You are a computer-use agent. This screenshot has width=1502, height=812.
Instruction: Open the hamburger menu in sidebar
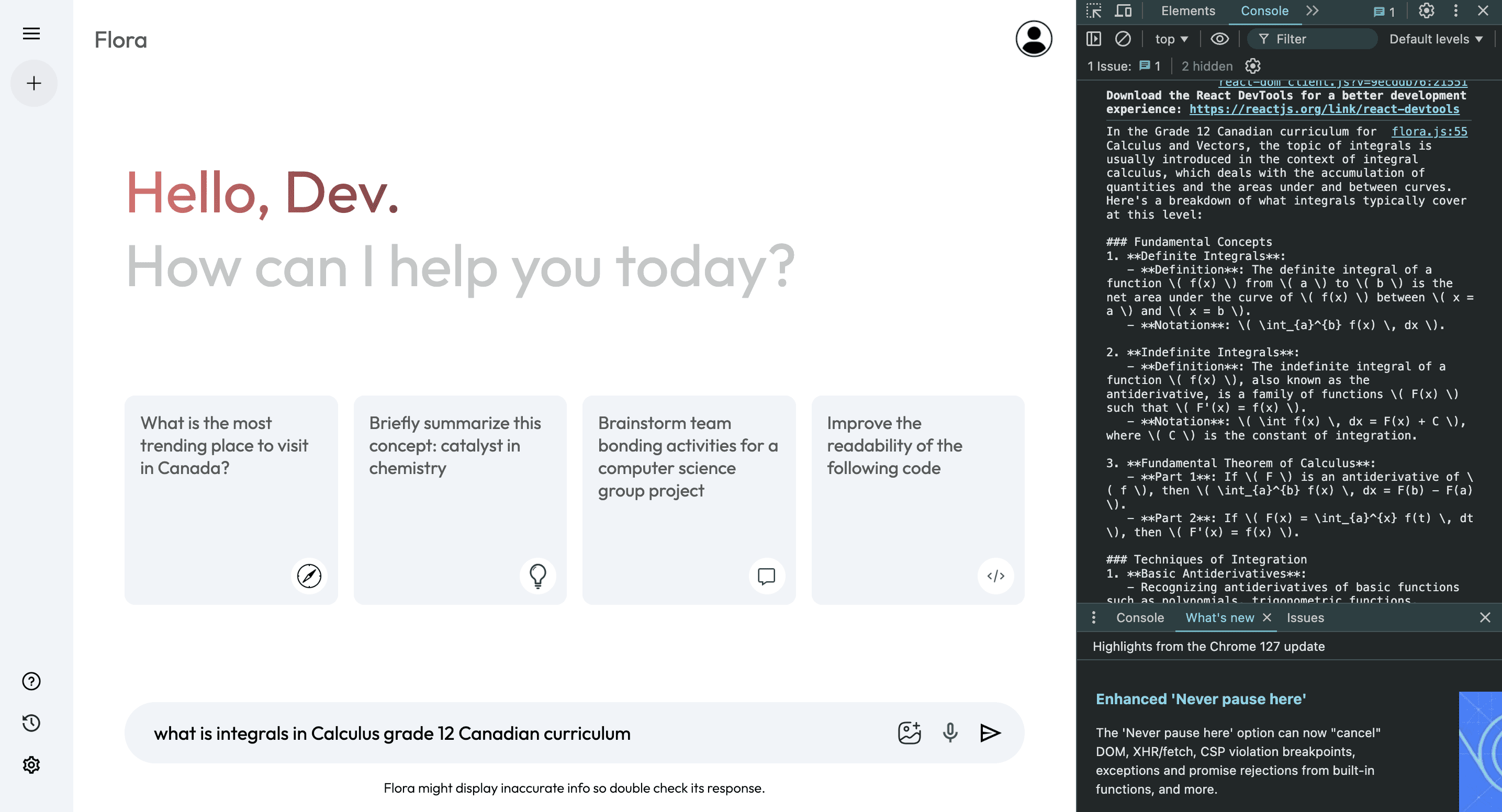coord(31,34)
